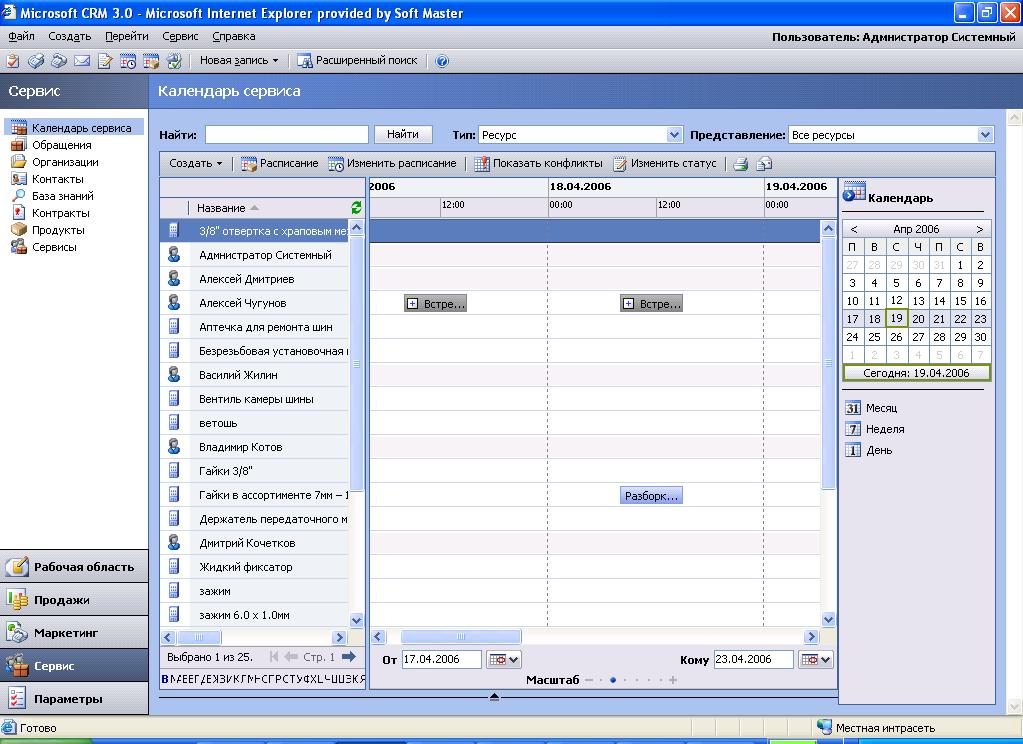Expand Алексей Чугунов's Встре... block on 18.04.2006
The image size is (1023, 744).
628,303
